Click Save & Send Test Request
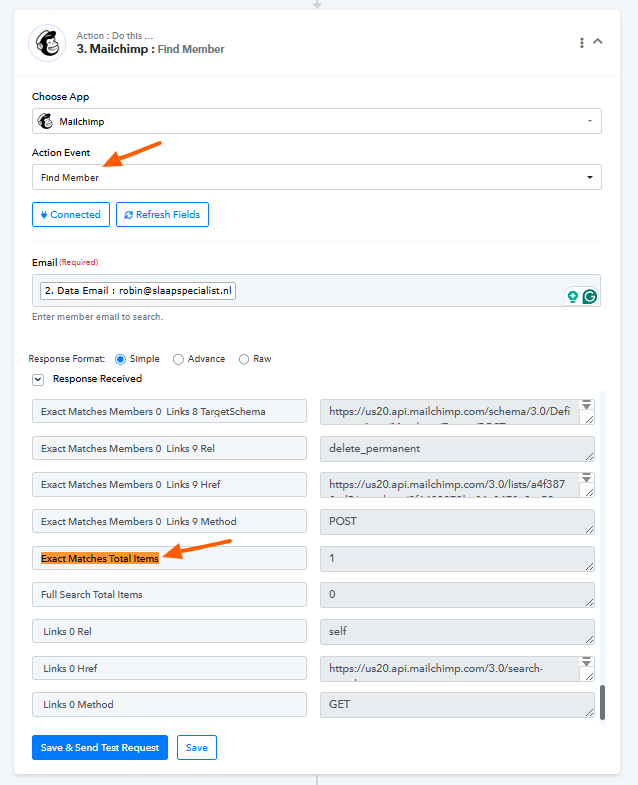 coord(100,747)
